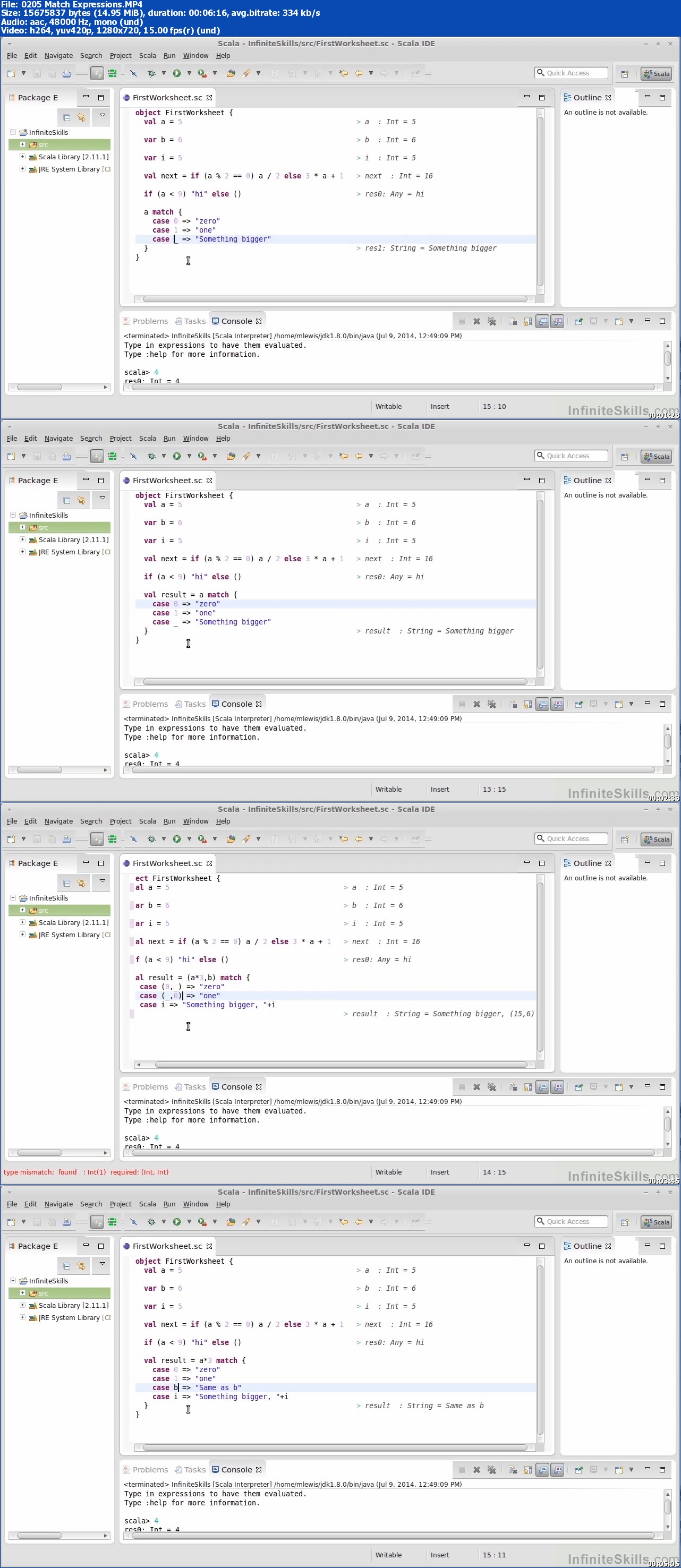Collapse the InfiniteSkills project tree in the top frame

click(13, 132)
